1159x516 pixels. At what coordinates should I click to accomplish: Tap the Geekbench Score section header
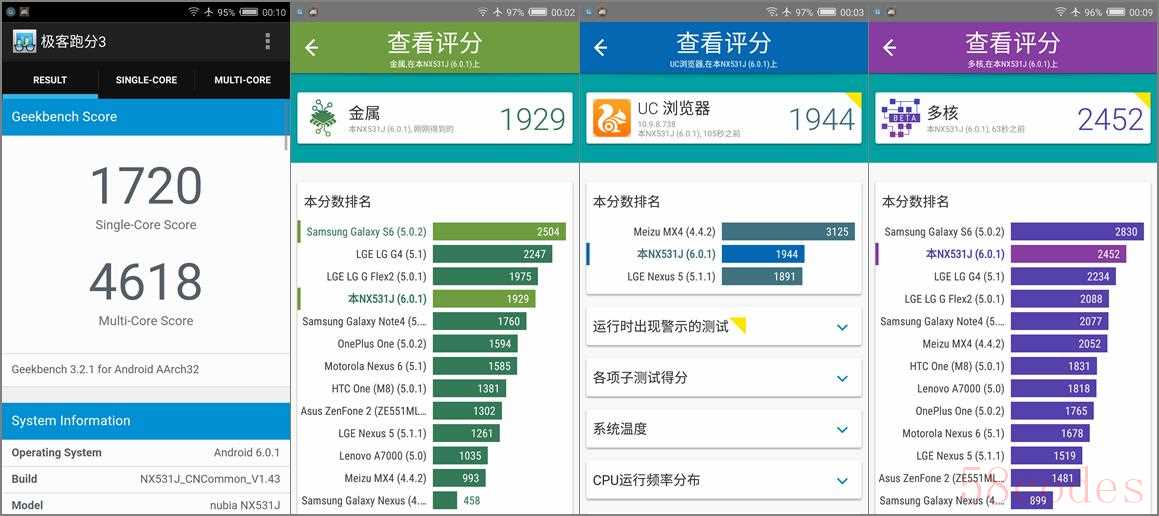point(146,117)
